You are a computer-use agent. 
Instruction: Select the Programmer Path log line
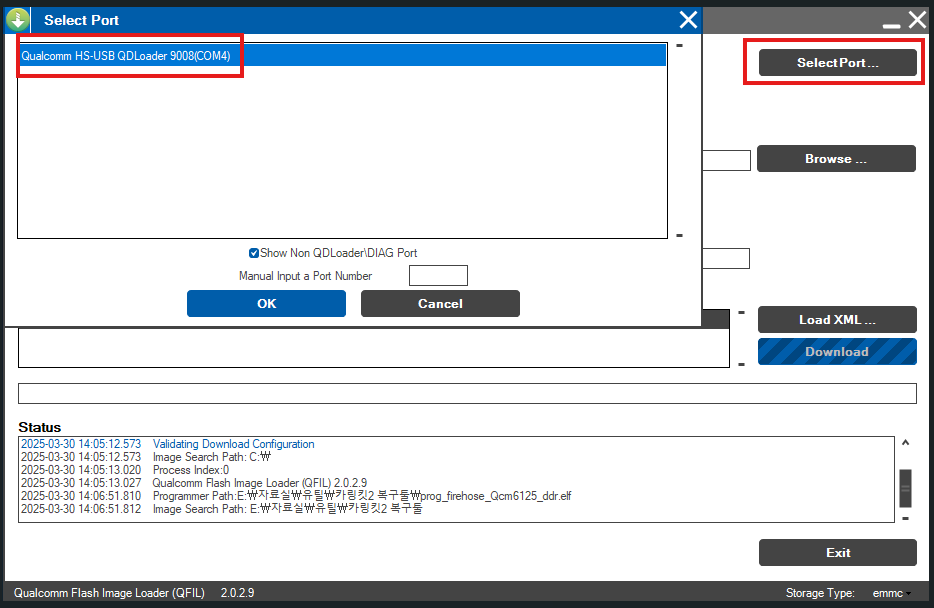pyautogui.click(x=296, y=496)
